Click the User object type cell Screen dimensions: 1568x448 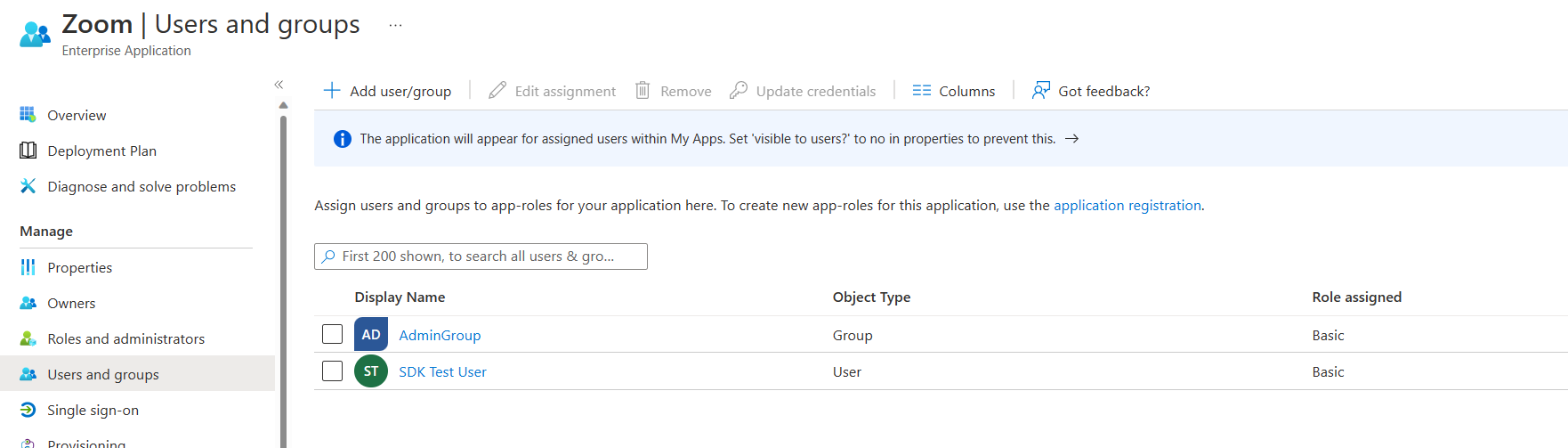(847, 371)
